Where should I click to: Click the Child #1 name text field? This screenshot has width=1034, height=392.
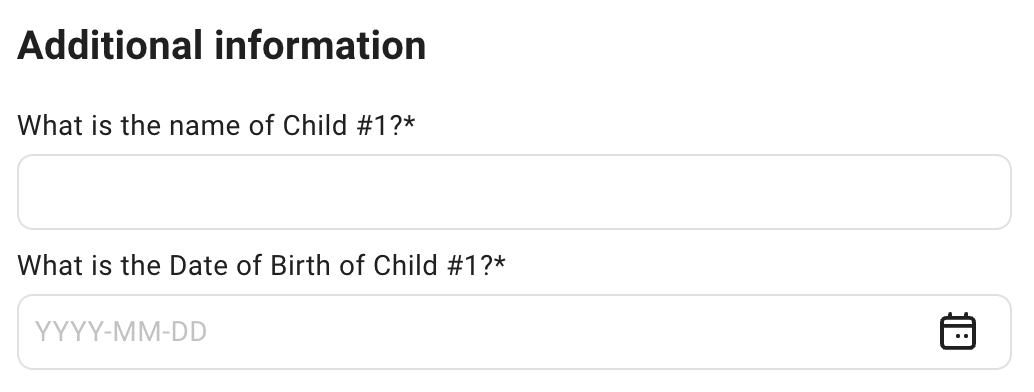click(514, 192)
